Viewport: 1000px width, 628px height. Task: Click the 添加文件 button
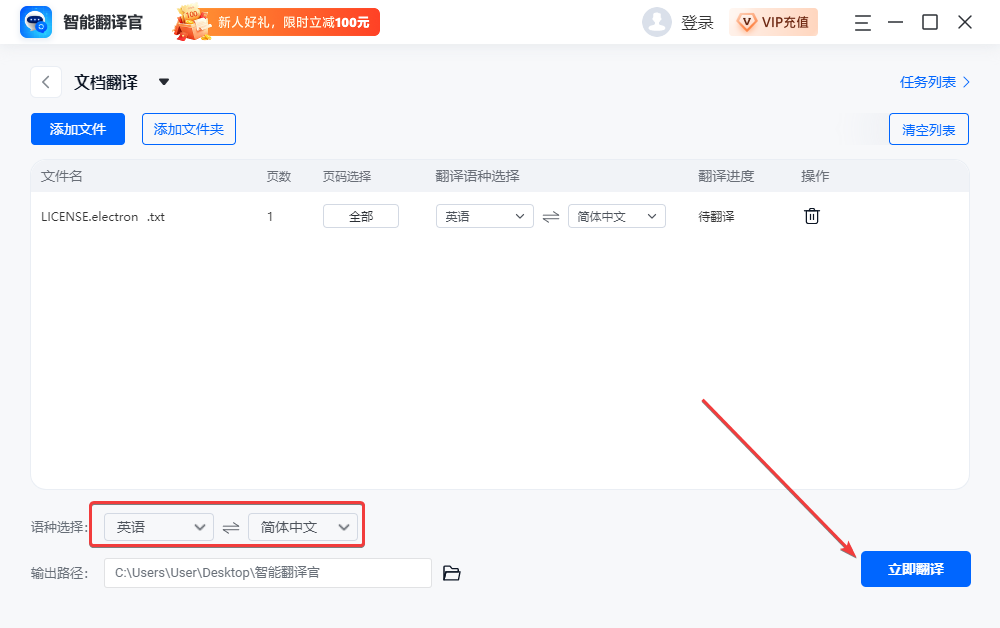point(77,128)
